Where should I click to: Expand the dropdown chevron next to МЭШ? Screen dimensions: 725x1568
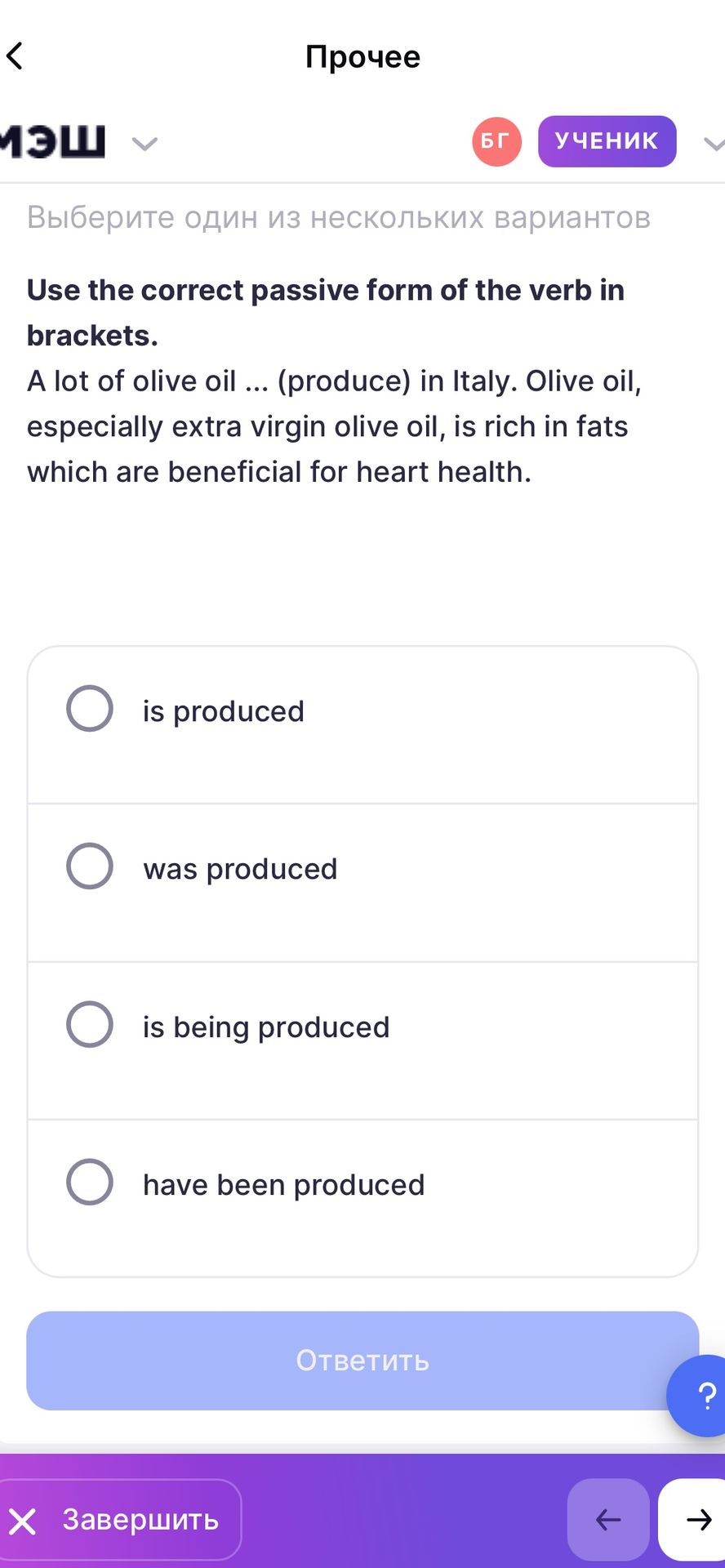145,145
